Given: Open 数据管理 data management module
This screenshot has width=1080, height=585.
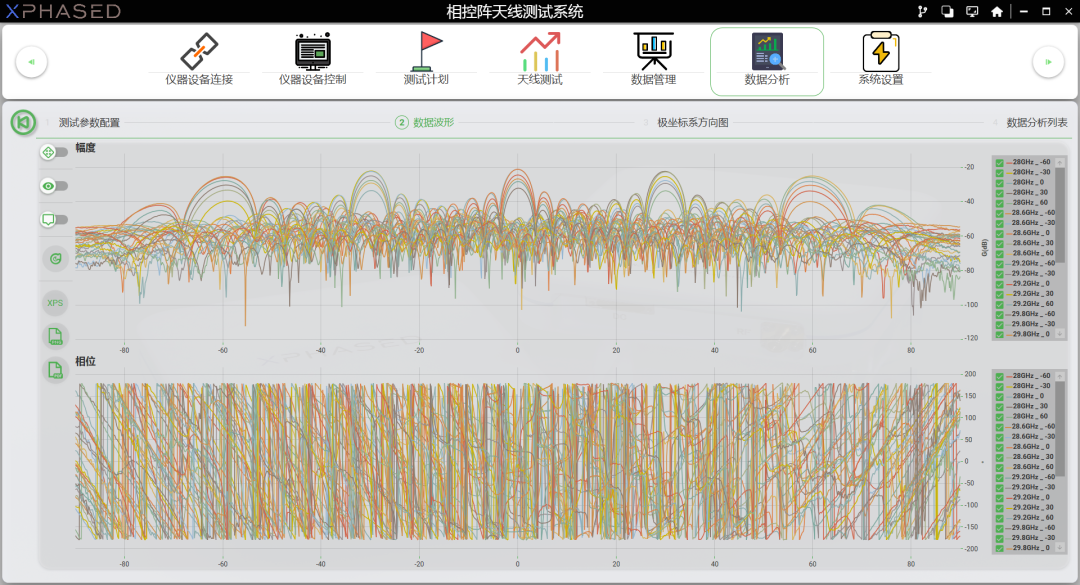Looking at the screenshot, I should [654, 61].
